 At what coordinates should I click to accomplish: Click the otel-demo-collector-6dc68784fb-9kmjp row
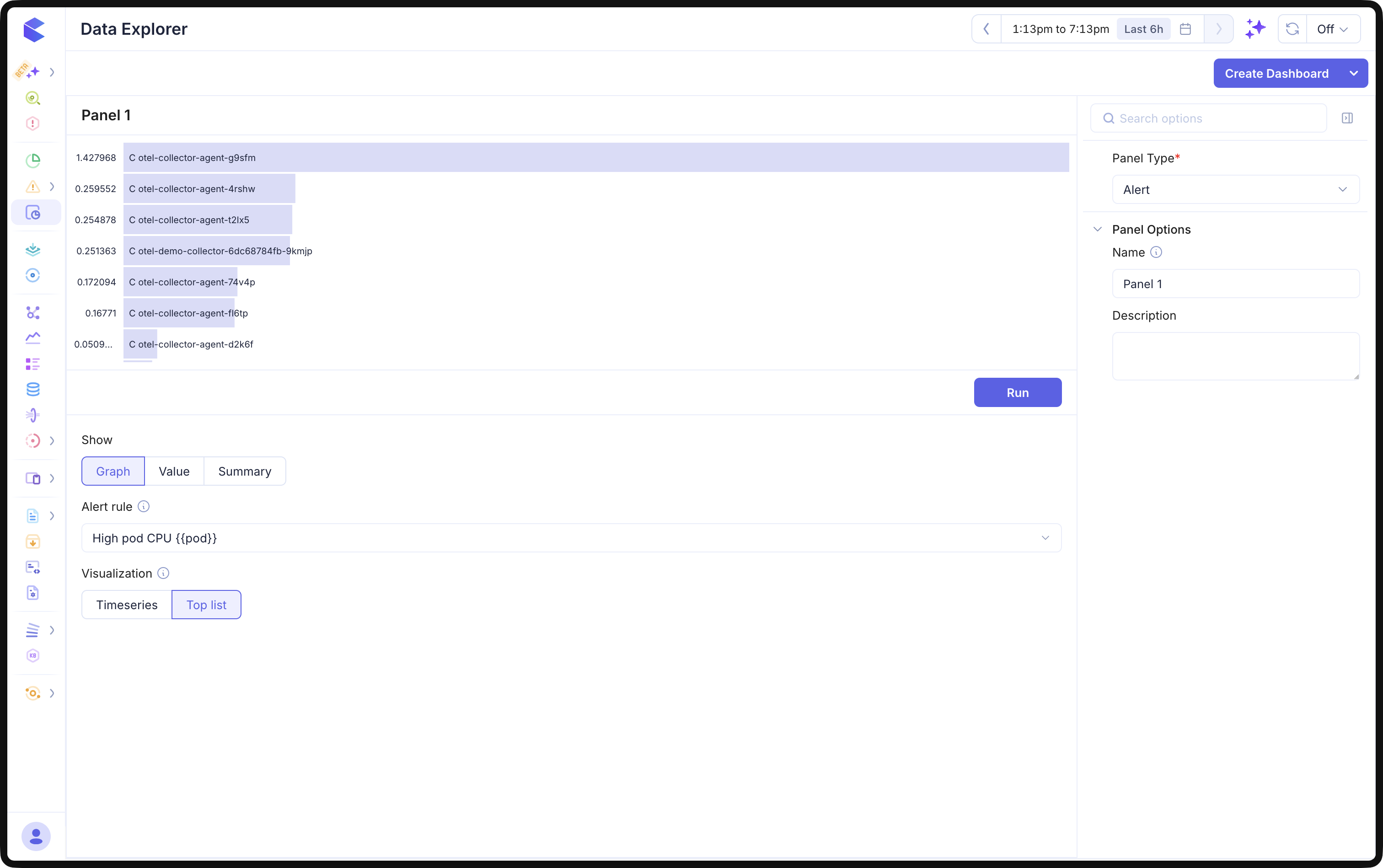click(x=207, y=251)
